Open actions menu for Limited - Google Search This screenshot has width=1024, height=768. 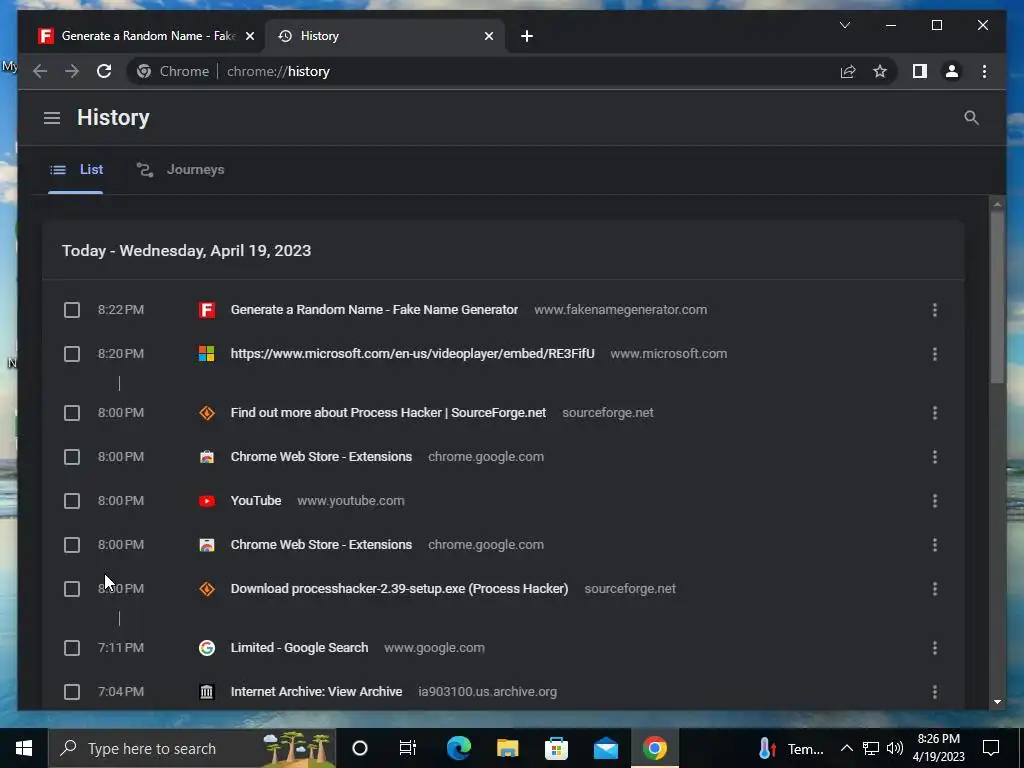pos(935,648)
